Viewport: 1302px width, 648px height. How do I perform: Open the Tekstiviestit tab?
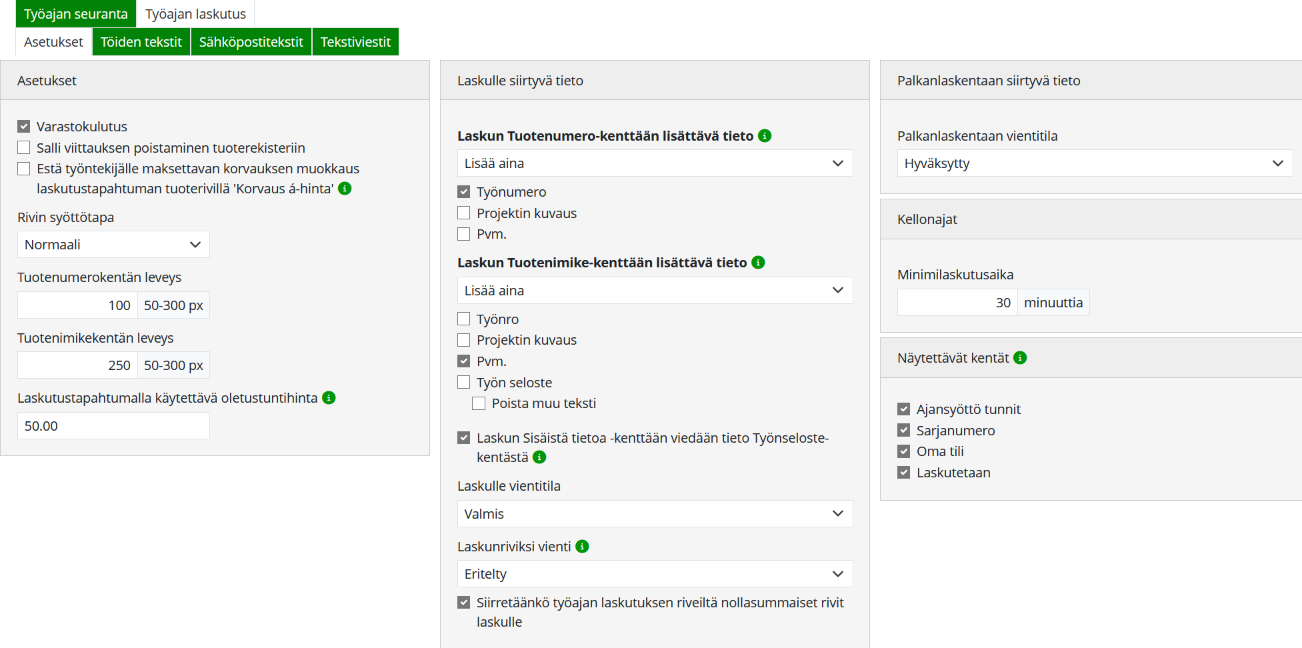[356, 42]
